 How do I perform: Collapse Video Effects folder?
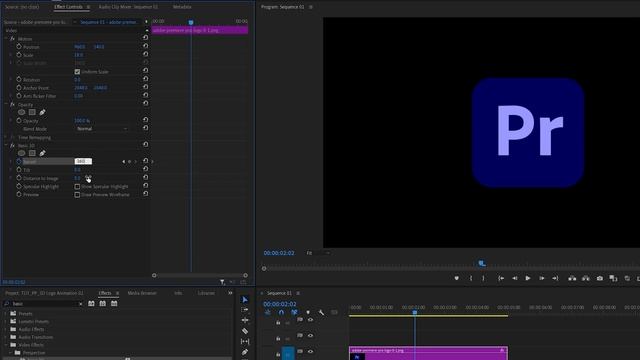6,345
